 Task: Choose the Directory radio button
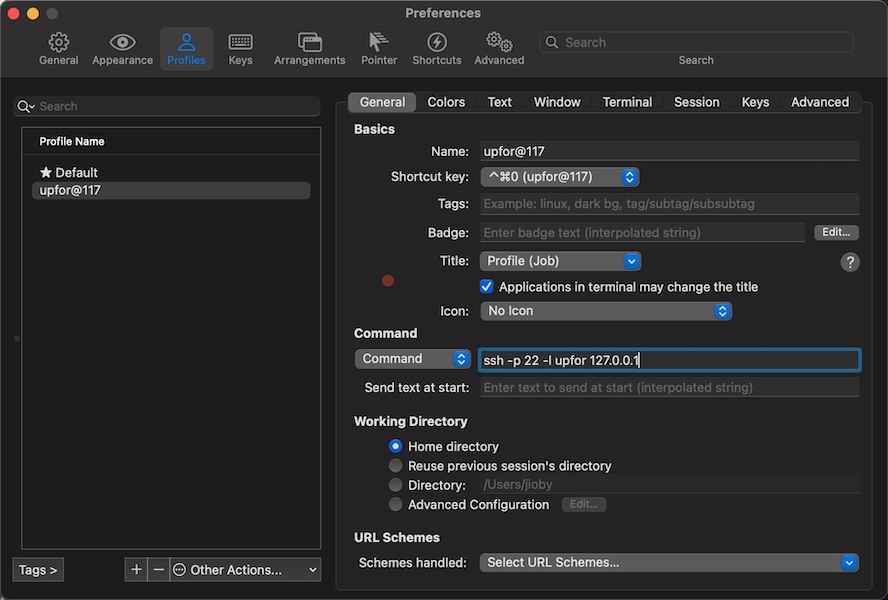coord(395,485)
